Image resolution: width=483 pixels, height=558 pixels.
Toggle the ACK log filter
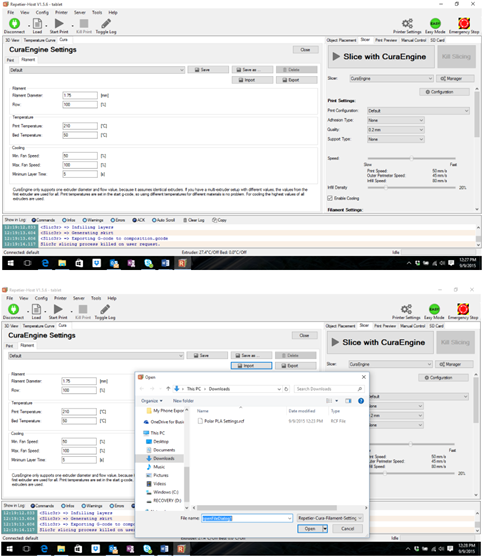pos(135,220)
